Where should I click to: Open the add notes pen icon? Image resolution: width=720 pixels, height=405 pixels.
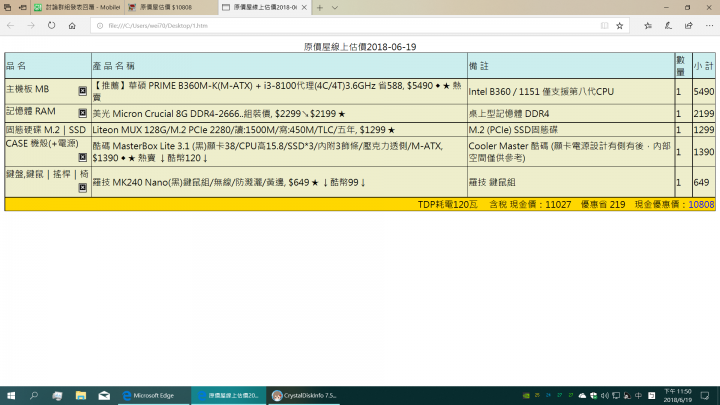point(668,26)
